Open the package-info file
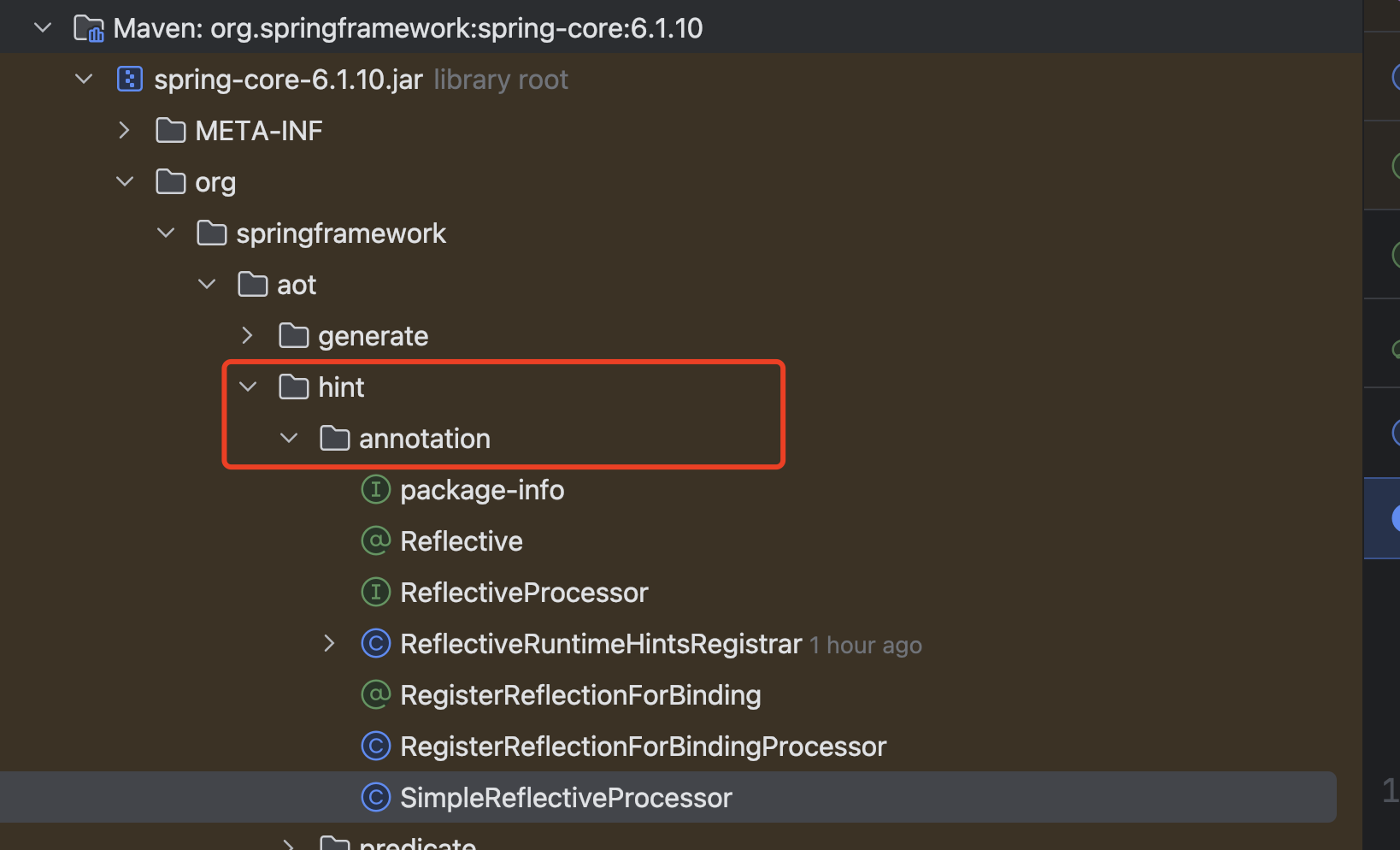 [x=482, y=491]
